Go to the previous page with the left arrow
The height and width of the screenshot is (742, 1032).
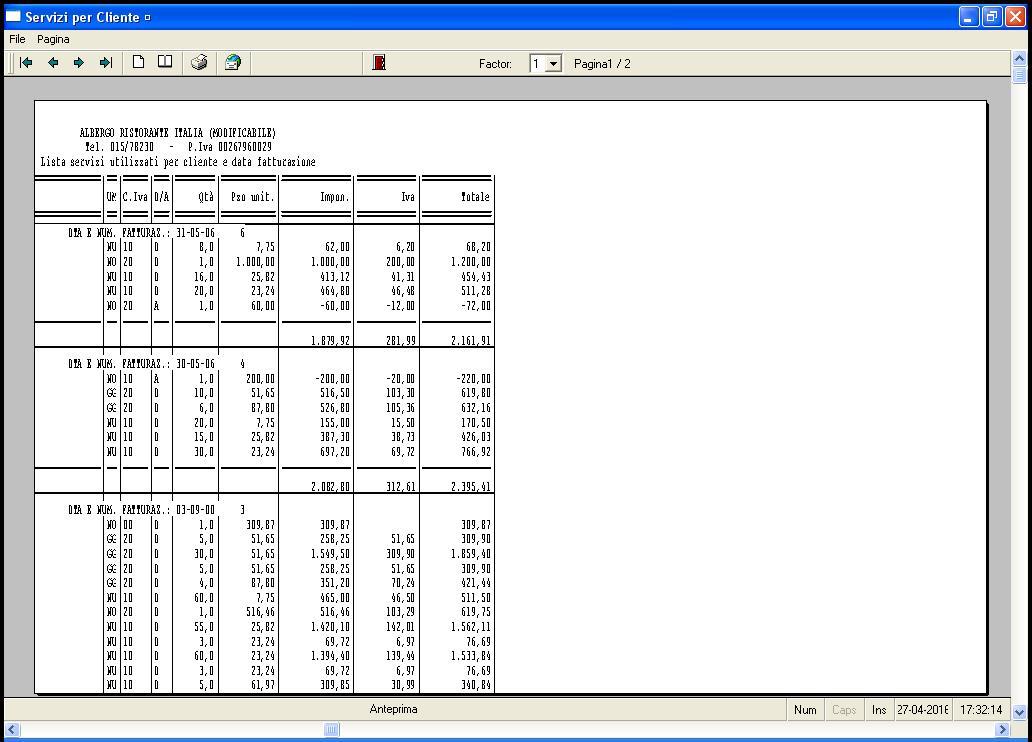coord(53,63)
